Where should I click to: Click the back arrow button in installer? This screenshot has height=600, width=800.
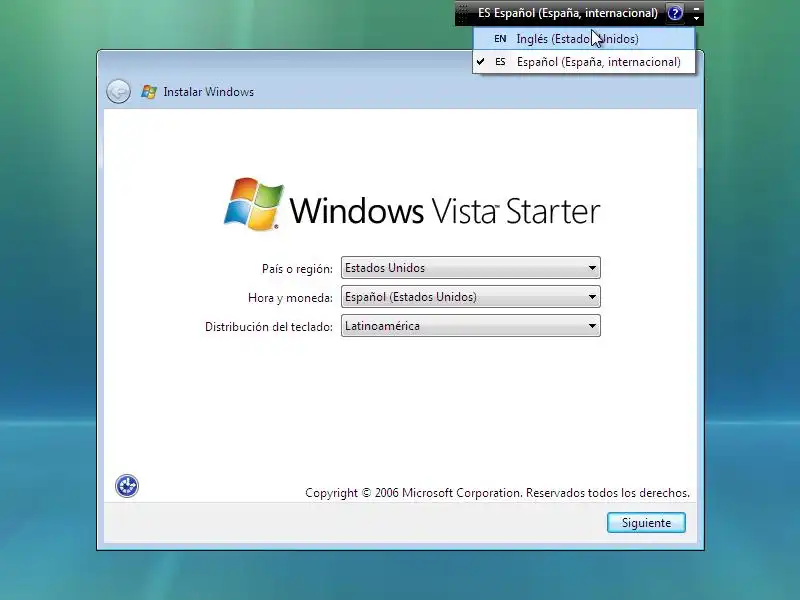118,92
